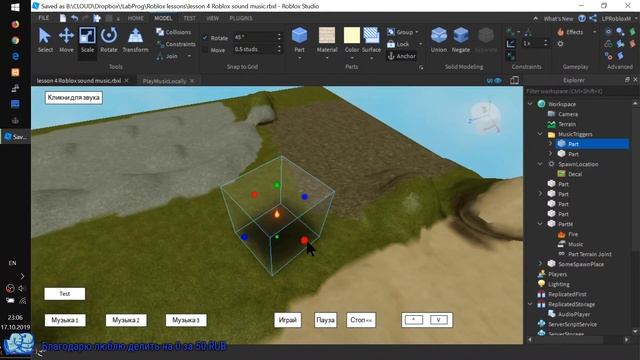Open the Share icon in title ribbon
The width and height of the screenshot is (640, 360).
coord(593,18)
